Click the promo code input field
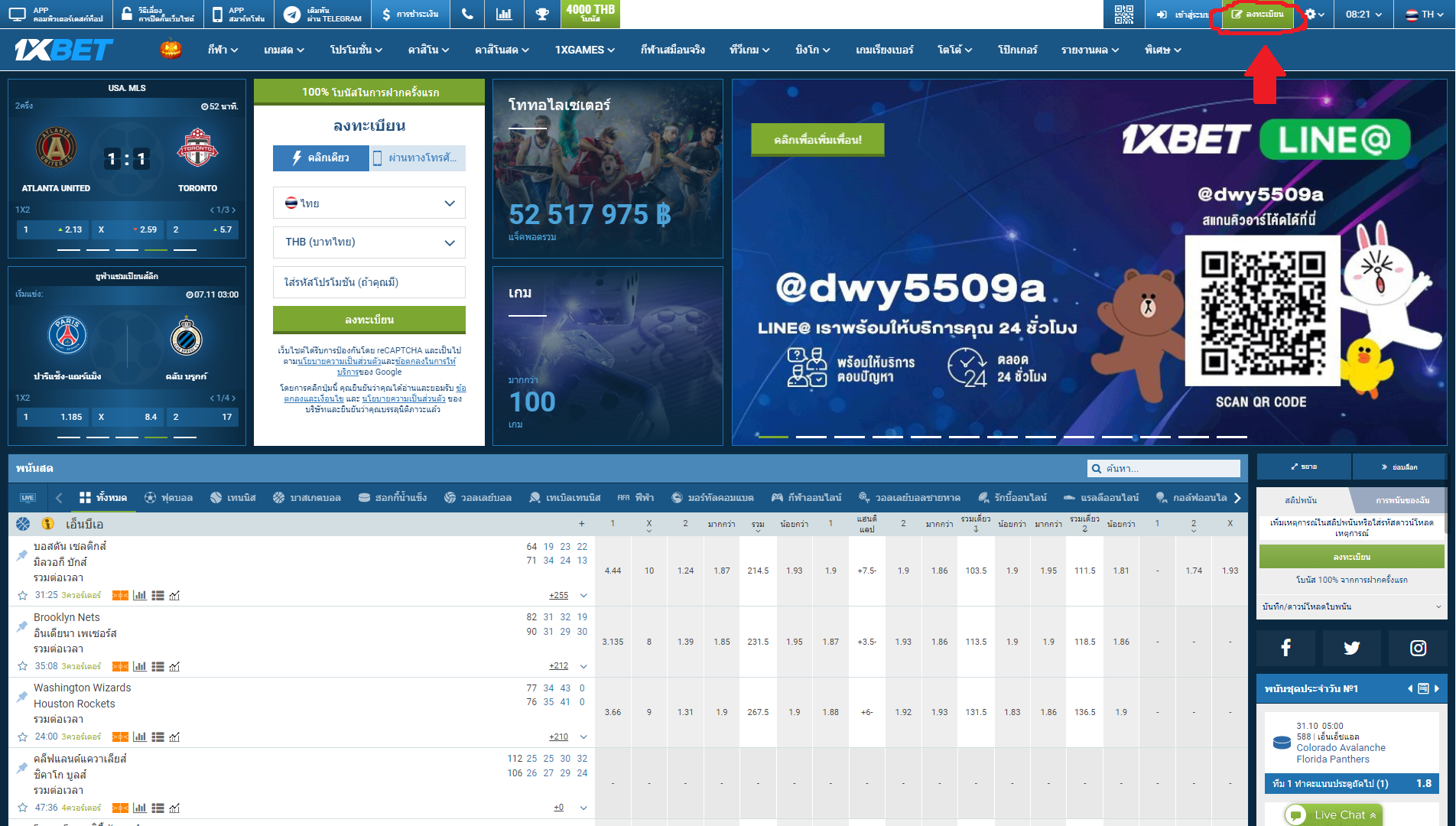 (x=369, y=282)
